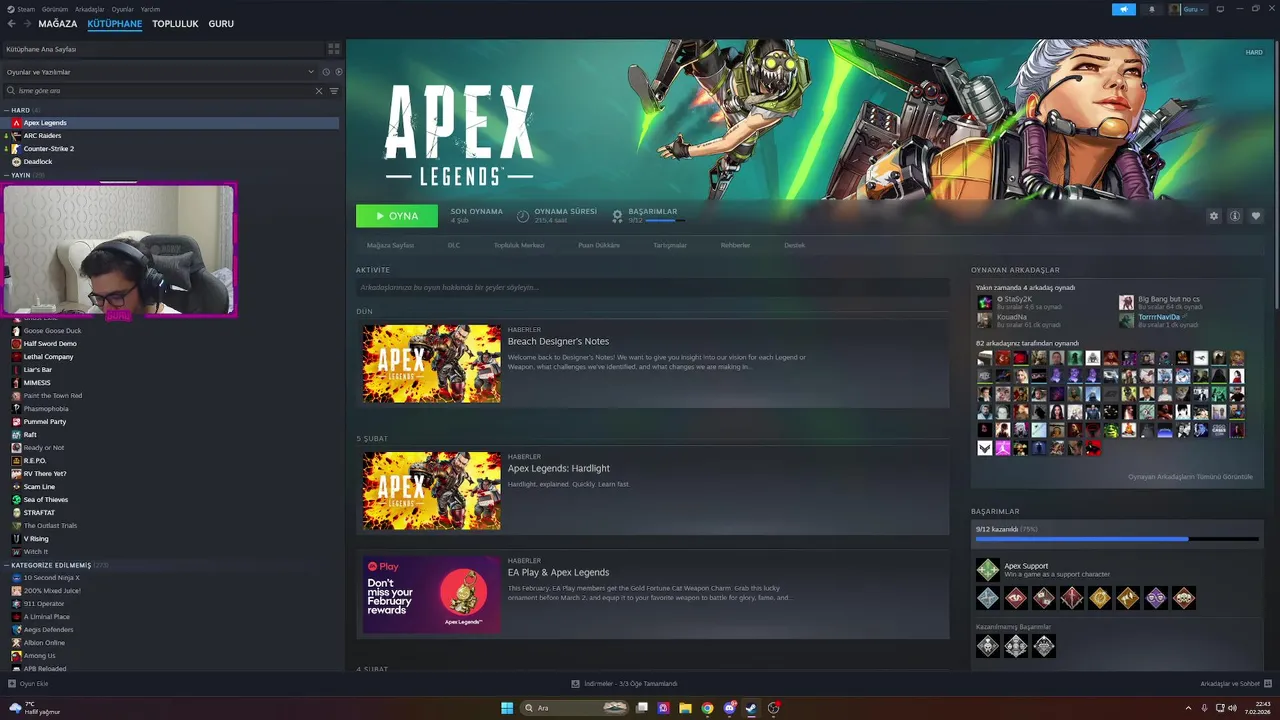
Task: Toggle library grid view icon
Action: pos(334,48)
